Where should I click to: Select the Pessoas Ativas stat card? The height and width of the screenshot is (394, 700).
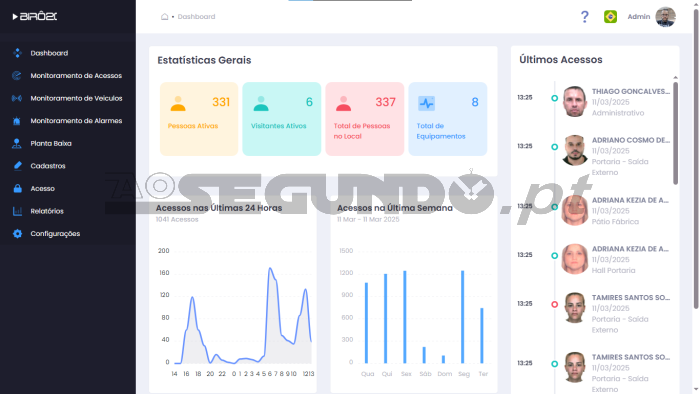[x=199, y=119]
